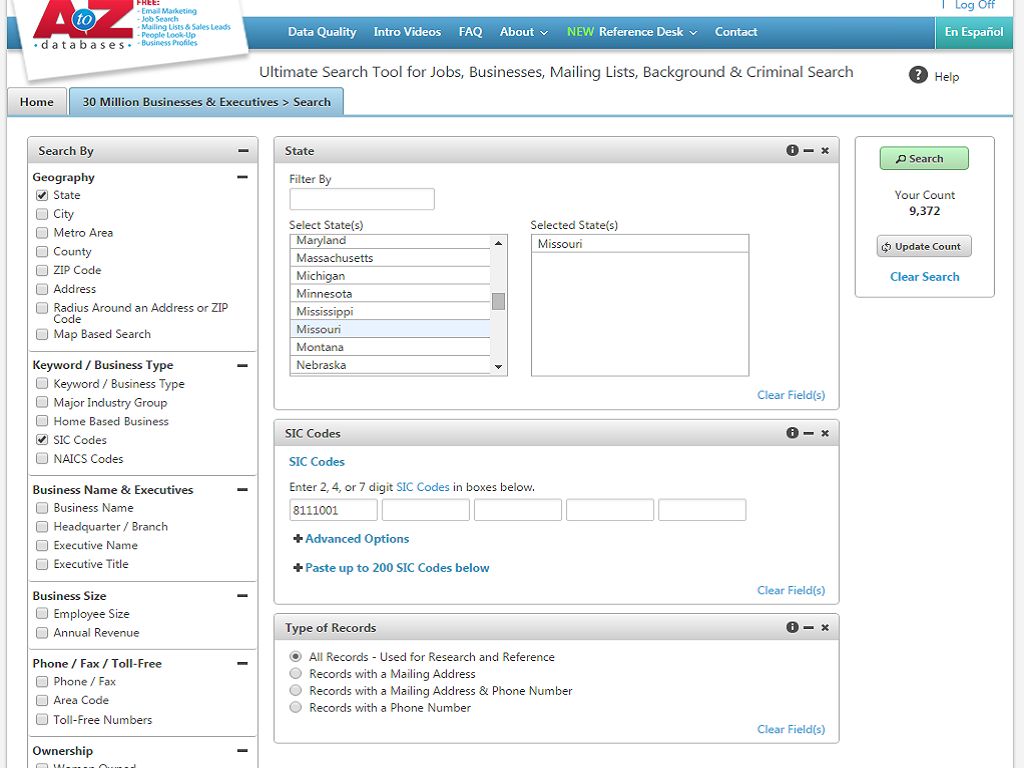
Task: Open info icon on State panel
Action: 792,150
